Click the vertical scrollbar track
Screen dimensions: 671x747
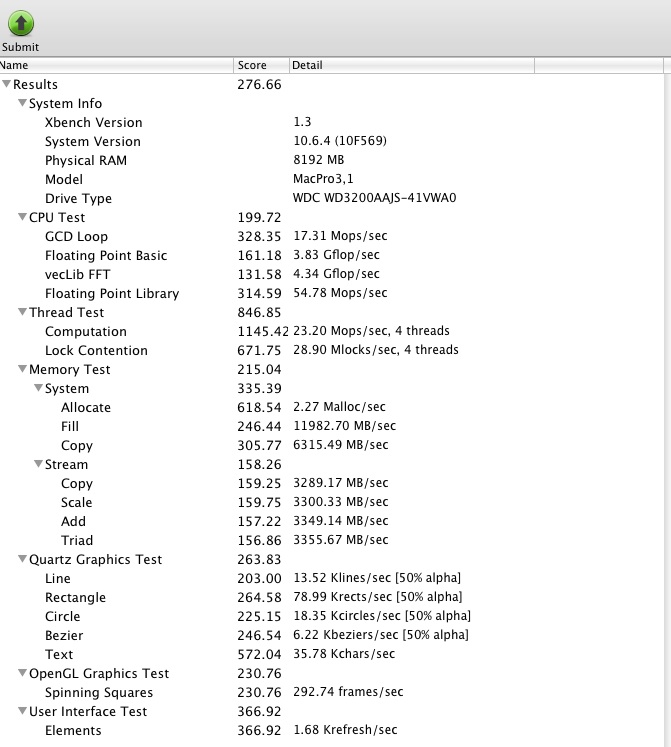pos(667,410)
